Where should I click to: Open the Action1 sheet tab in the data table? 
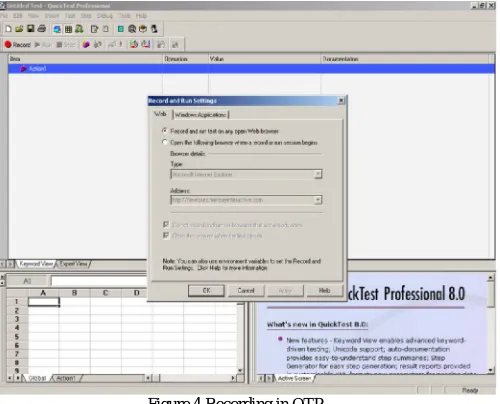pyautogui.click(x=66, y=378)
